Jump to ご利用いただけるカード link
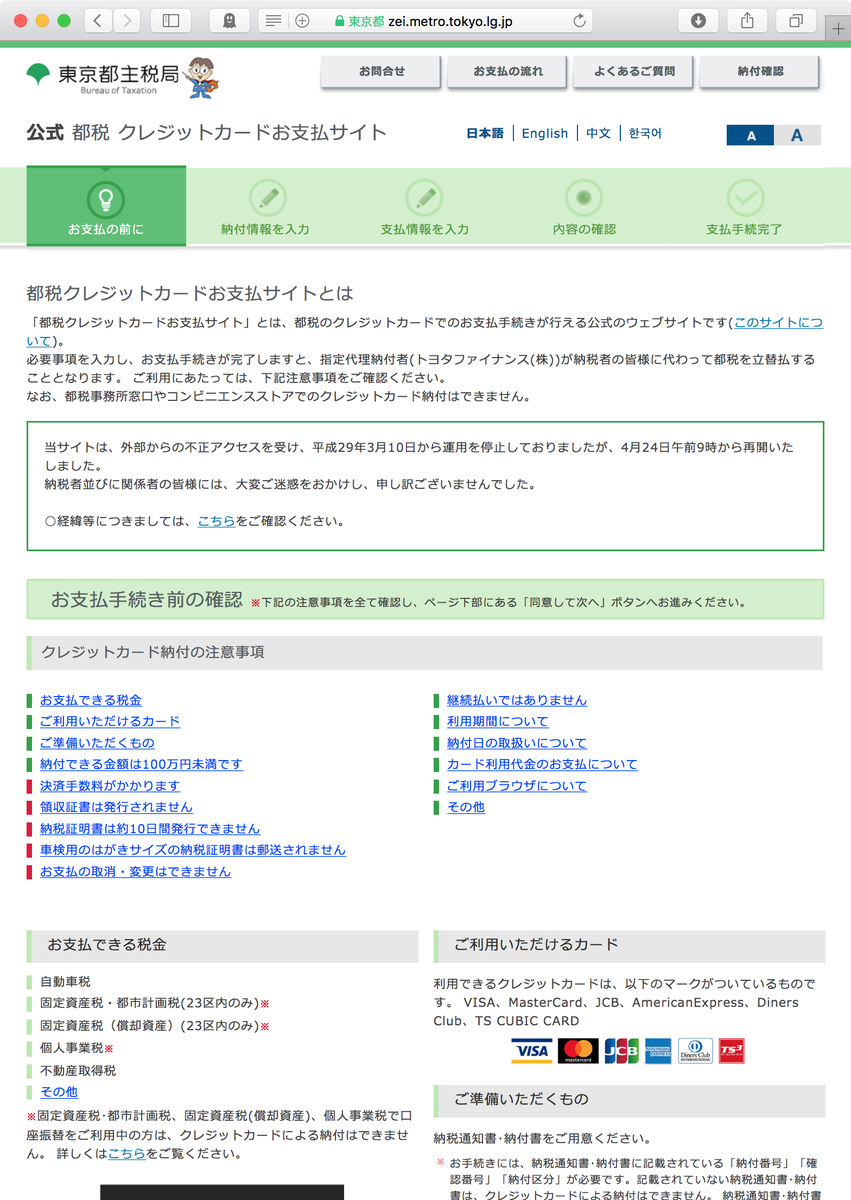The width and height of the screenshot is (851, 1200). [110, 721]
